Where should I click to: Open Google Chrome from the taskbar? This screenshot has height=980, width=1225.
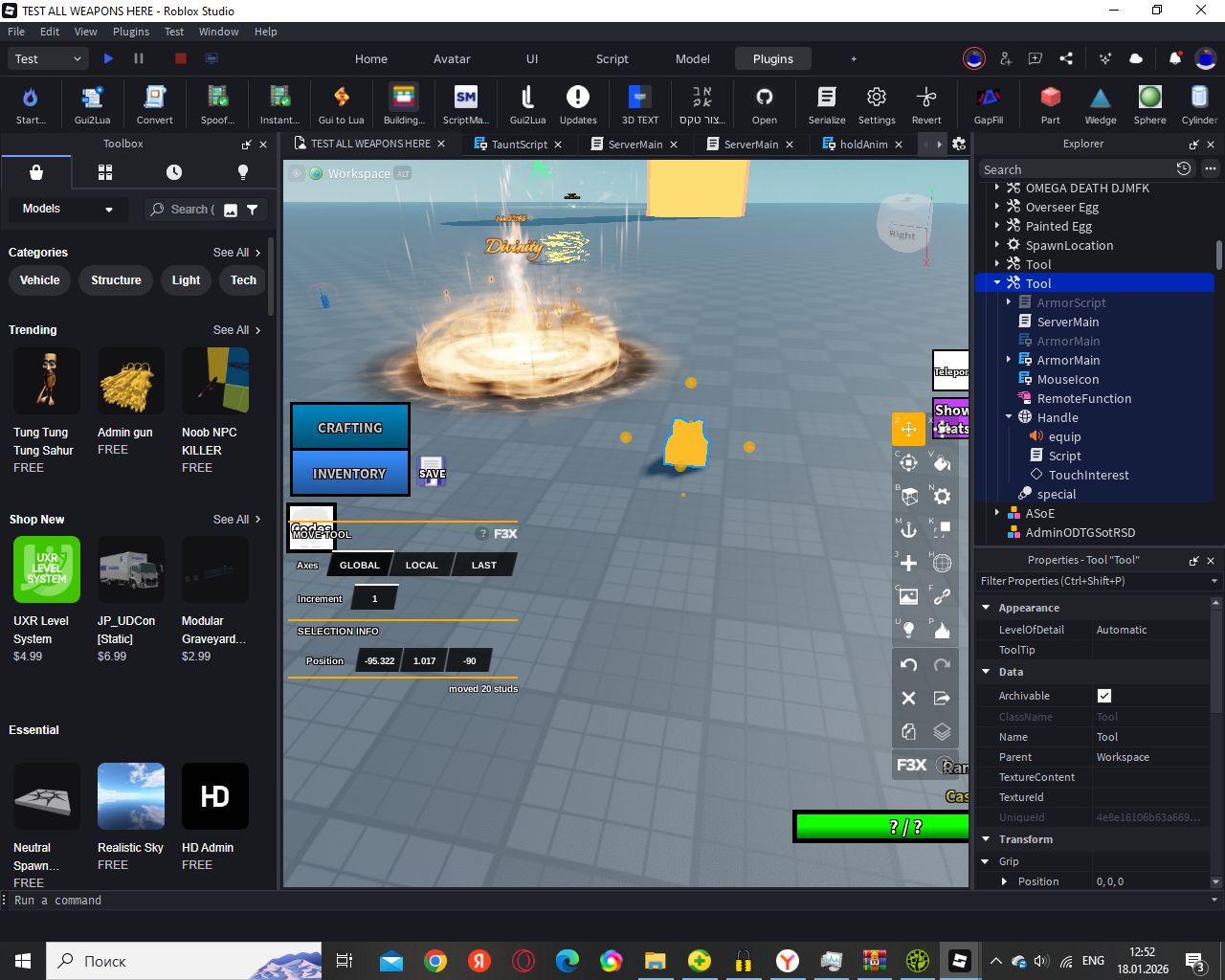(x=435, y=961)
